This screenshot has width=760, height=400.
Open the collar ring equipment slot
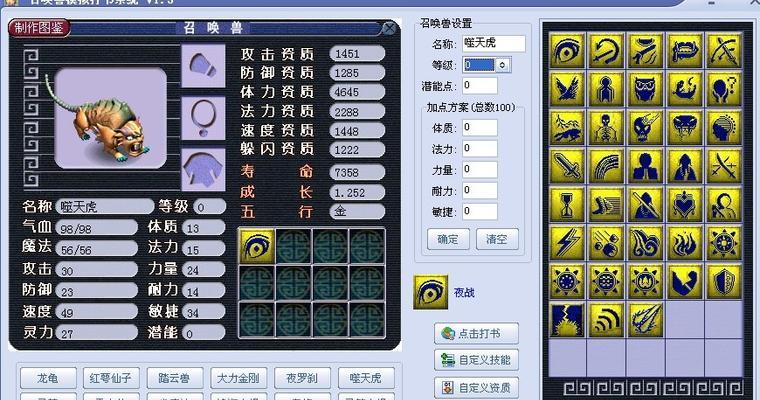[203, 118]
